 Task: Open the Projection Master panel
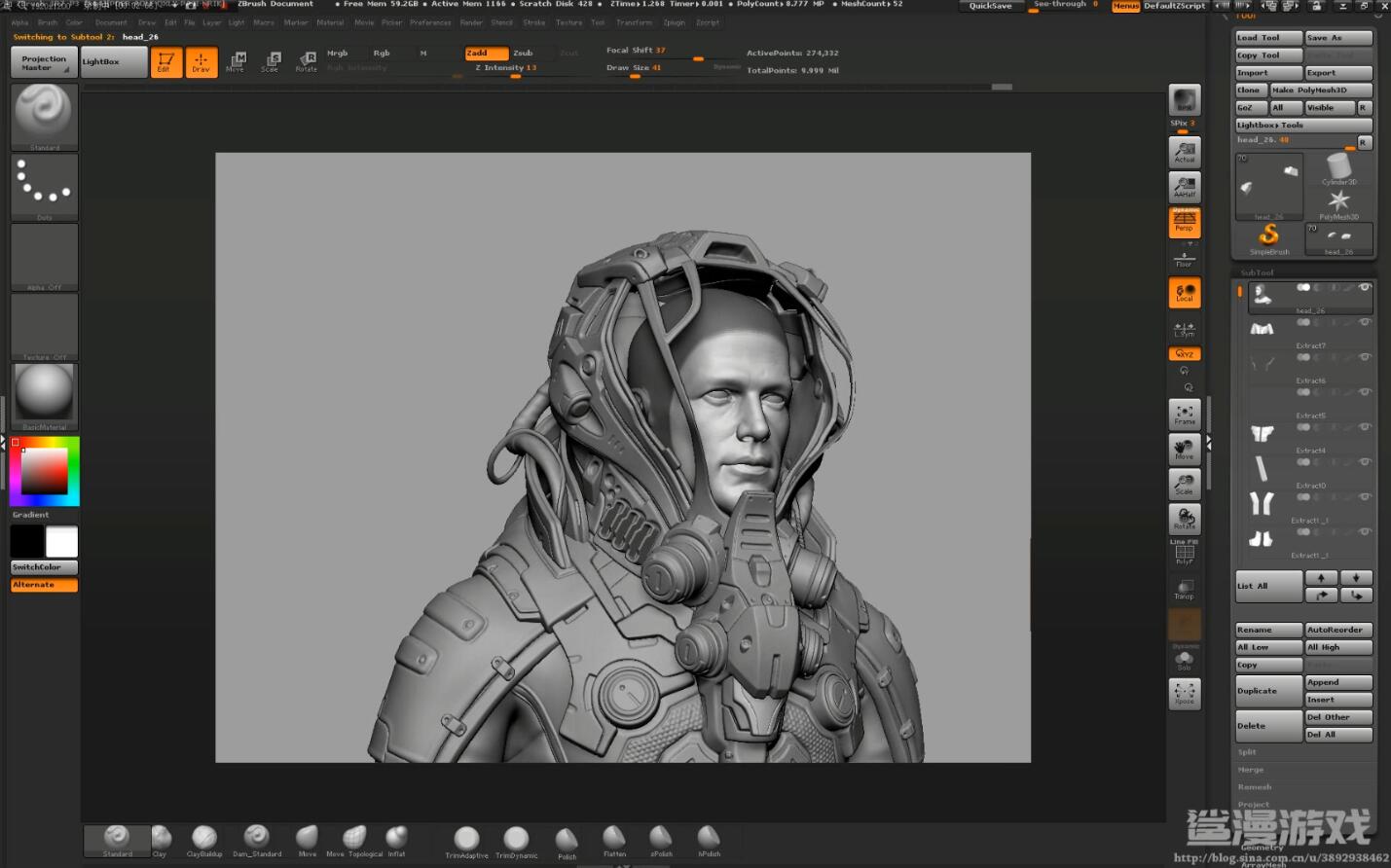coord(44,62)
